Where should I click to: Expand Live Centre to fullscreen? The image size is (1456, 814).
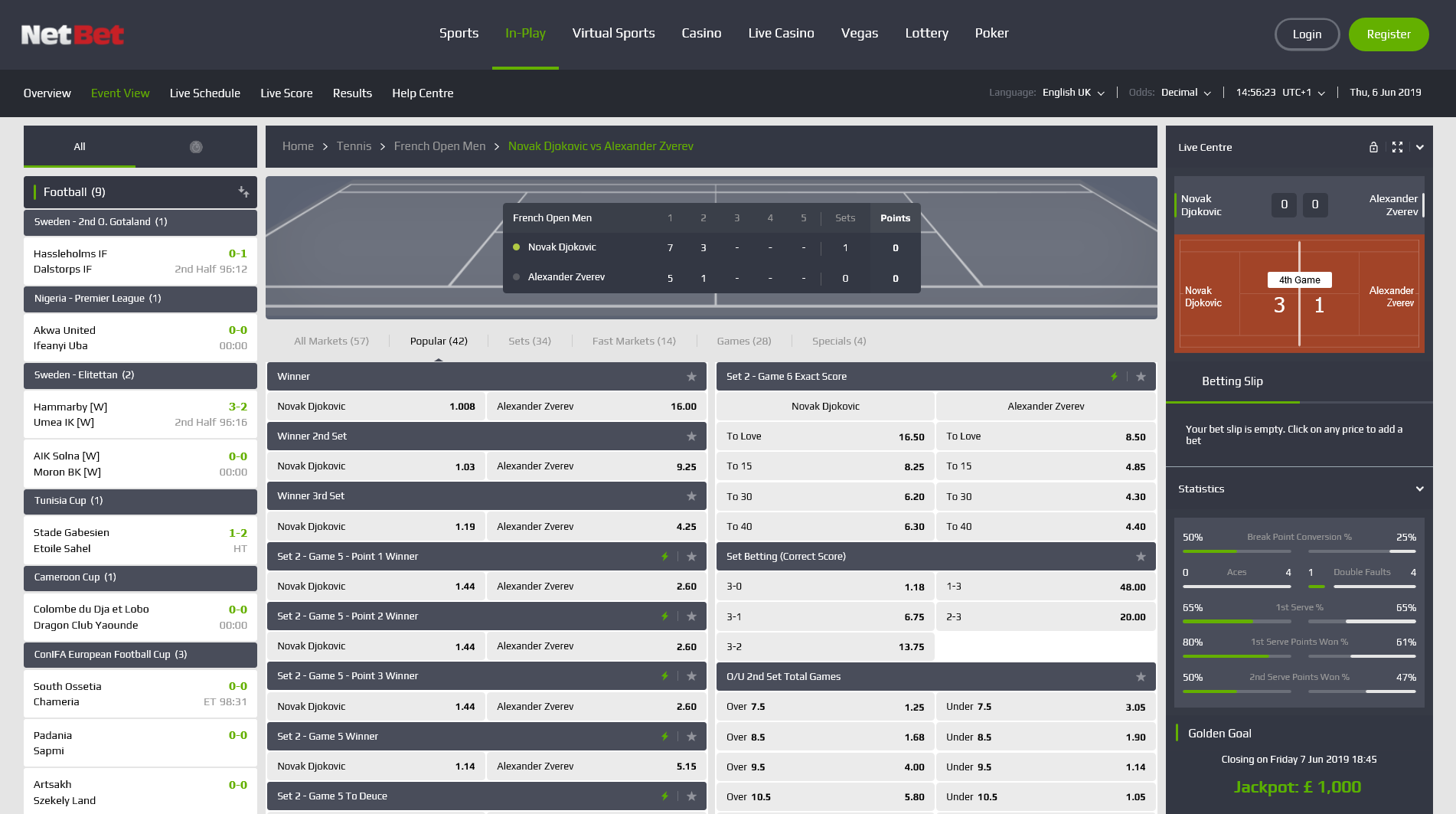[1397, 147]
